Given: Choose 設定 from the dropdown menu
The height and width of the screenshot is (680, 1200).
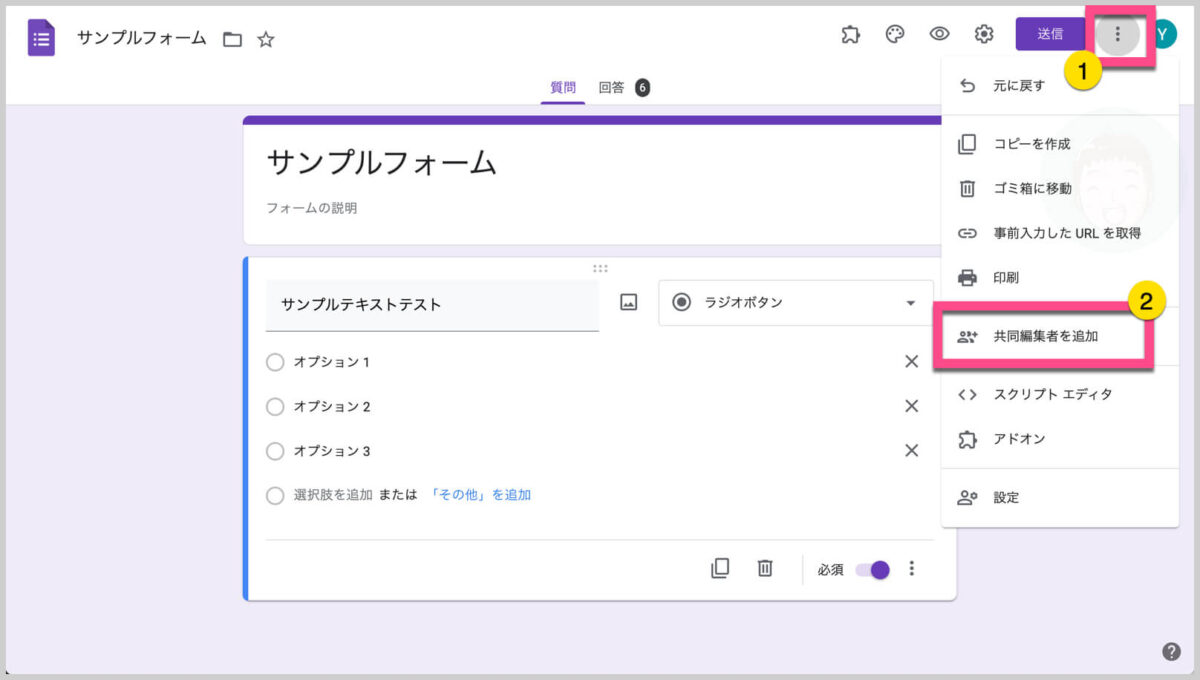Looking at the screenshot, I should pyautogui.click(x=1060, y=497).
